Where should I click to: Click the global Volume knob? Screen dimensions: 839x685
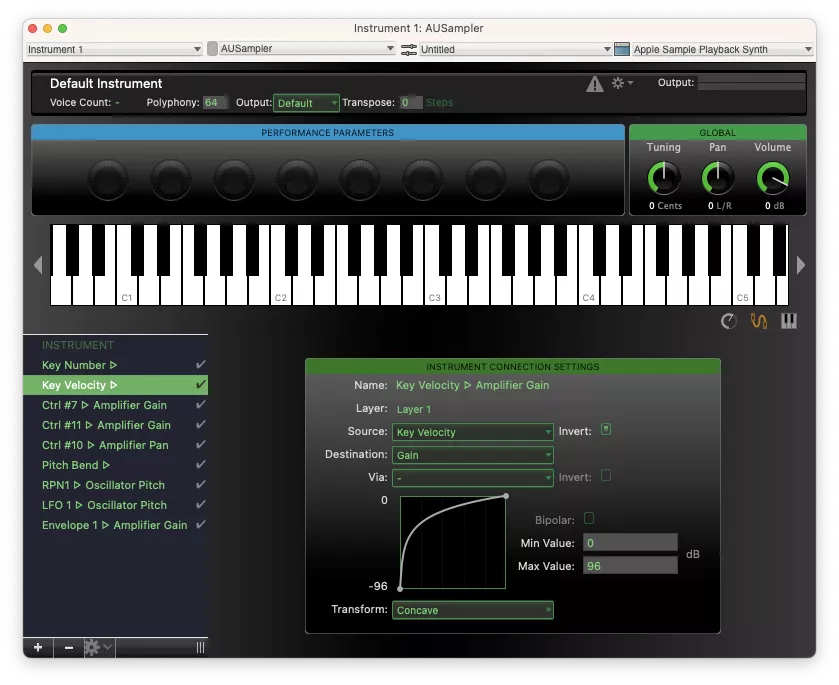(x=772, y=179)
